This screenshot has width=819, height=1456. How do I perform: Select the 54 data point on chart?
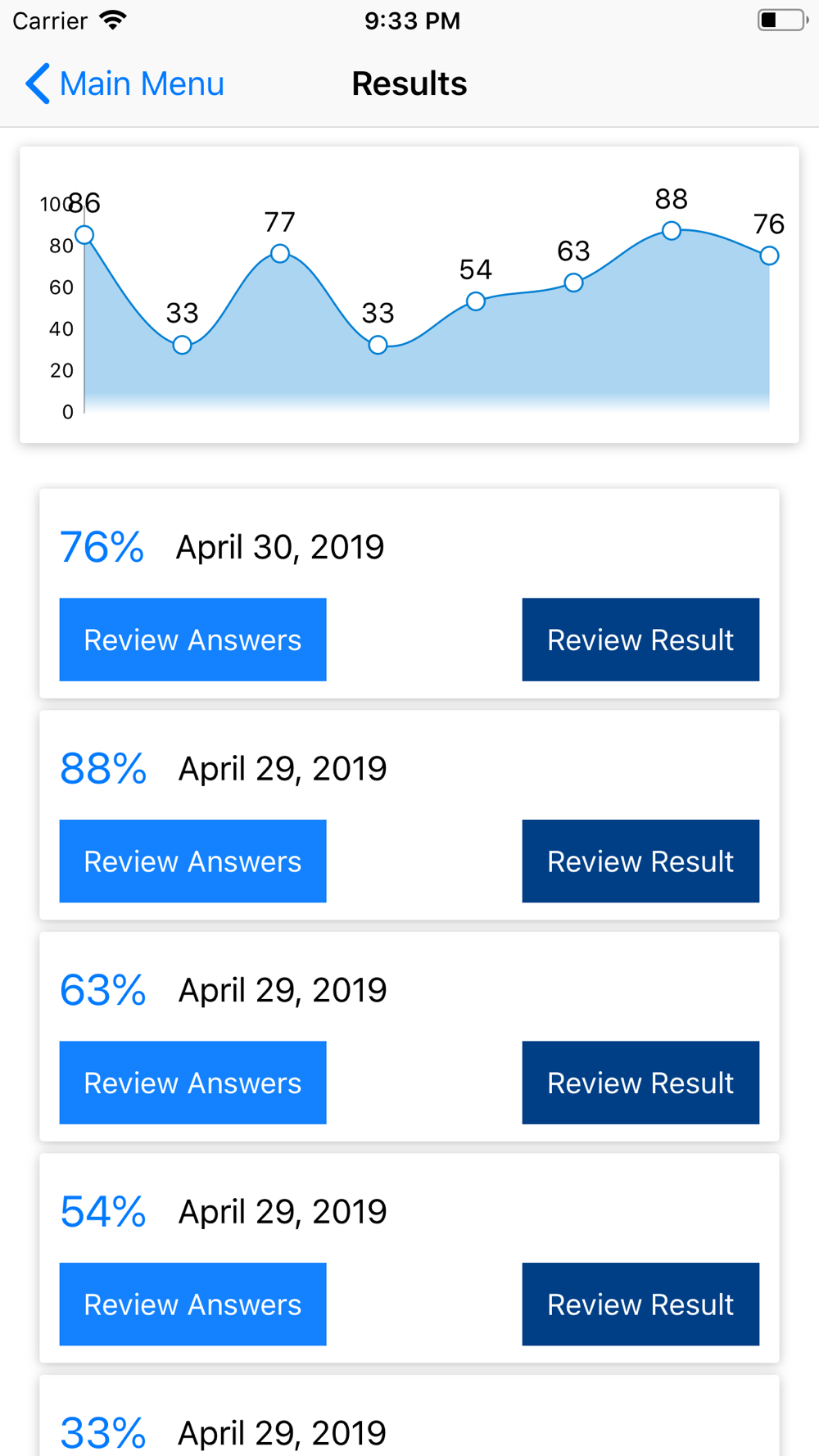[476, 302]
